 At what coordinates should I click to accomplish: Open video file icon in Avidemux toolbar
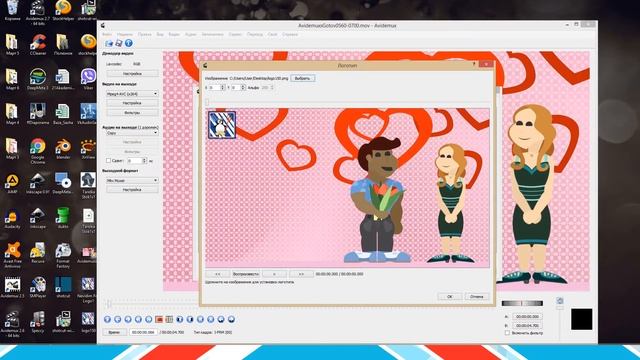(x=109, y=43)
